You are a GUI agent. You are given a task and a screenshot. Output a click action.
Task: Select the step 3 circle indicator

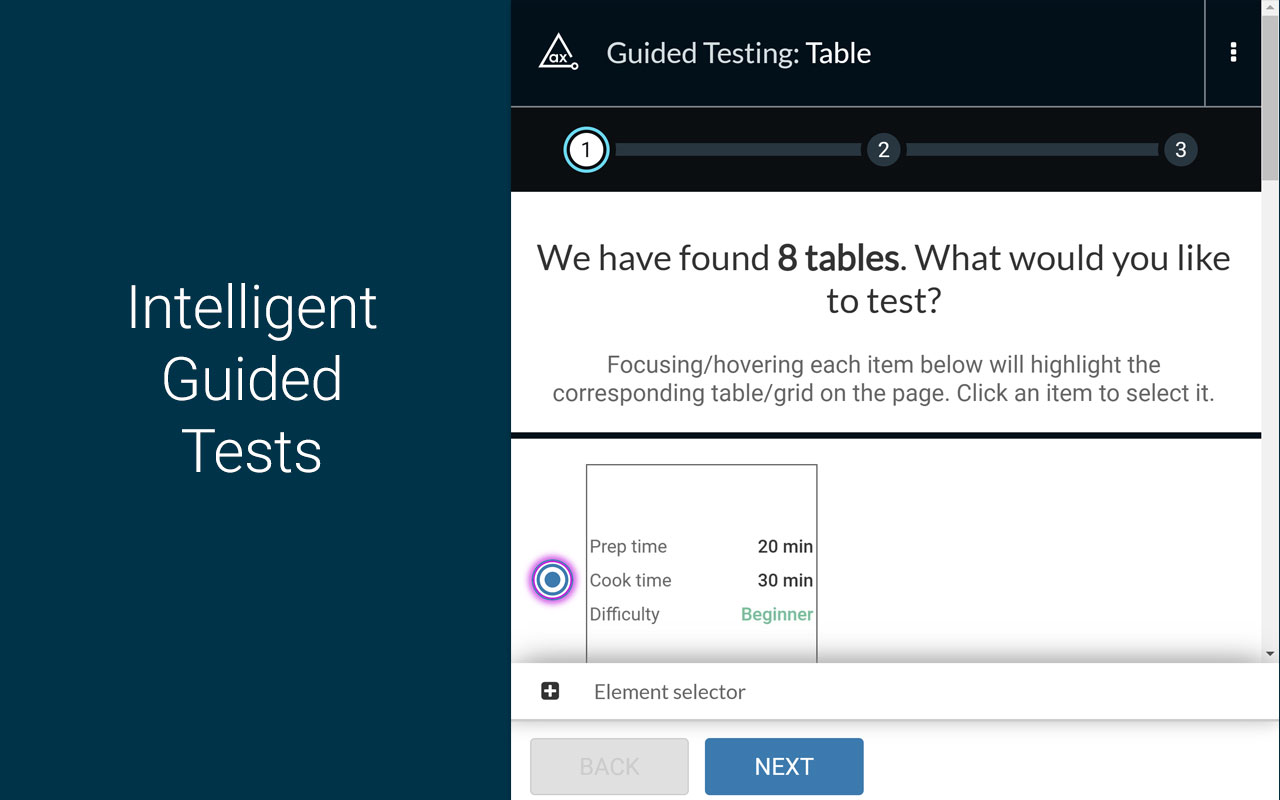click(1180, 150)
